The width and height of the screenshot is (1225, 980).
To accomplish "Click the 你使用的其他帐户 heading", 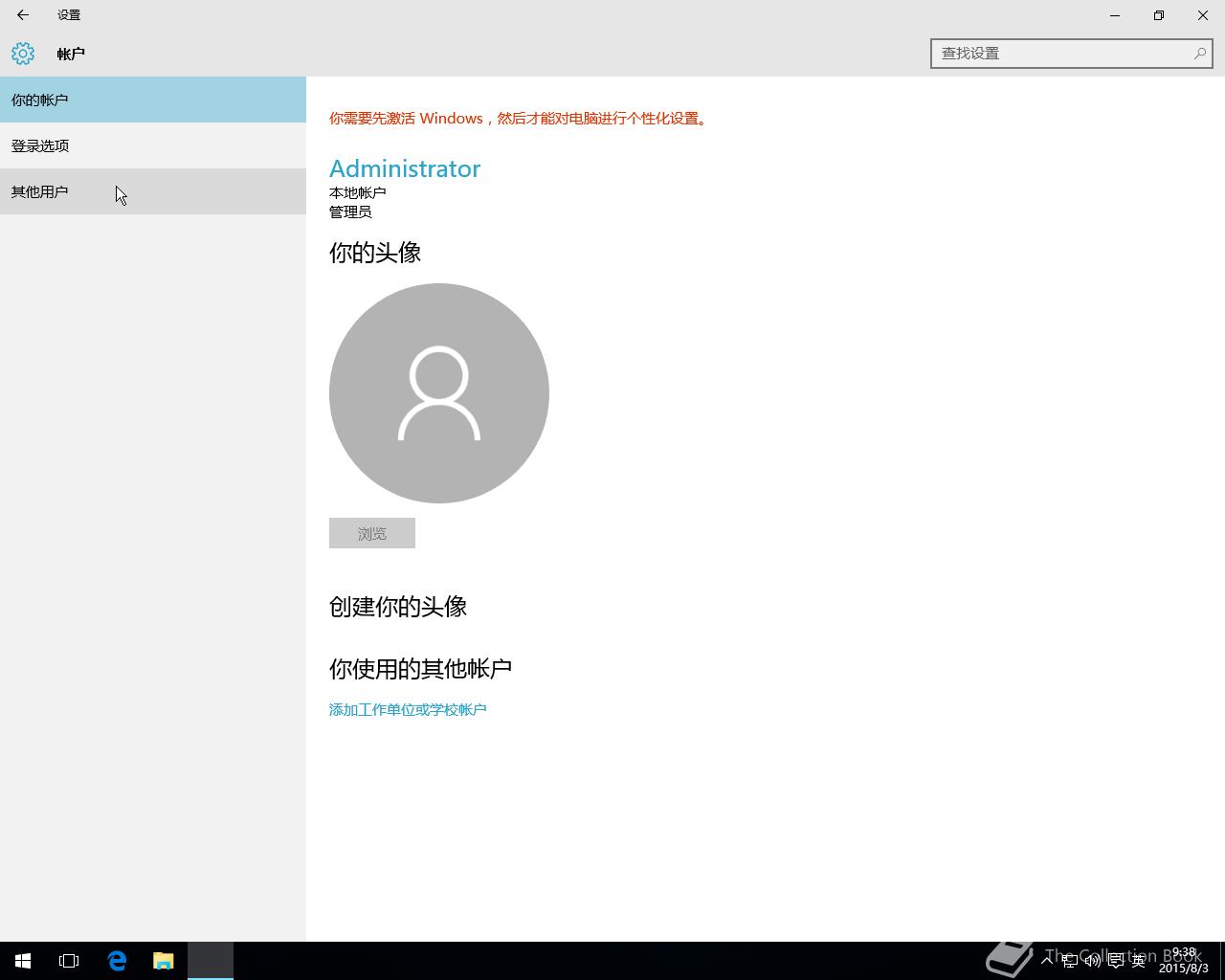I will [x=421, y=669].
